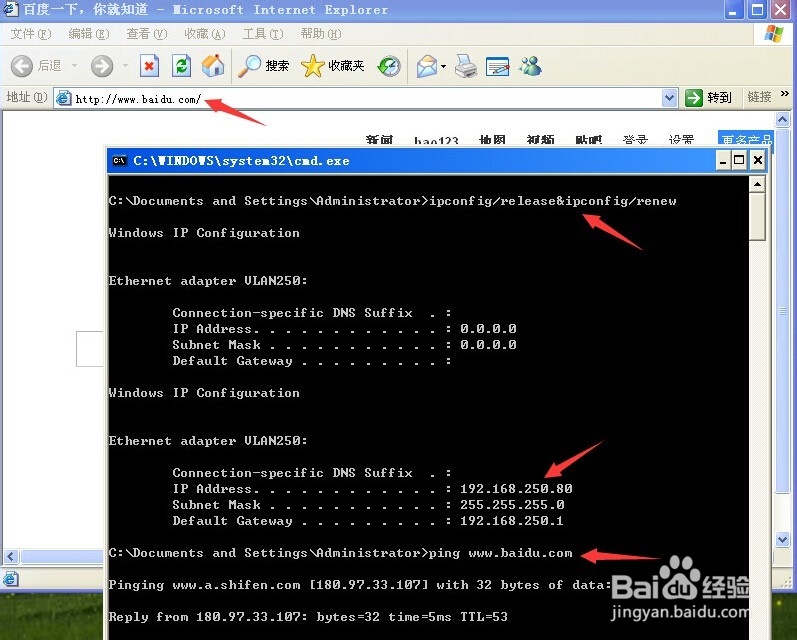The height and width of the screenshot is (640, 797).
Task: Go to the home page via the house icon
Action: (x=213, y=66)
